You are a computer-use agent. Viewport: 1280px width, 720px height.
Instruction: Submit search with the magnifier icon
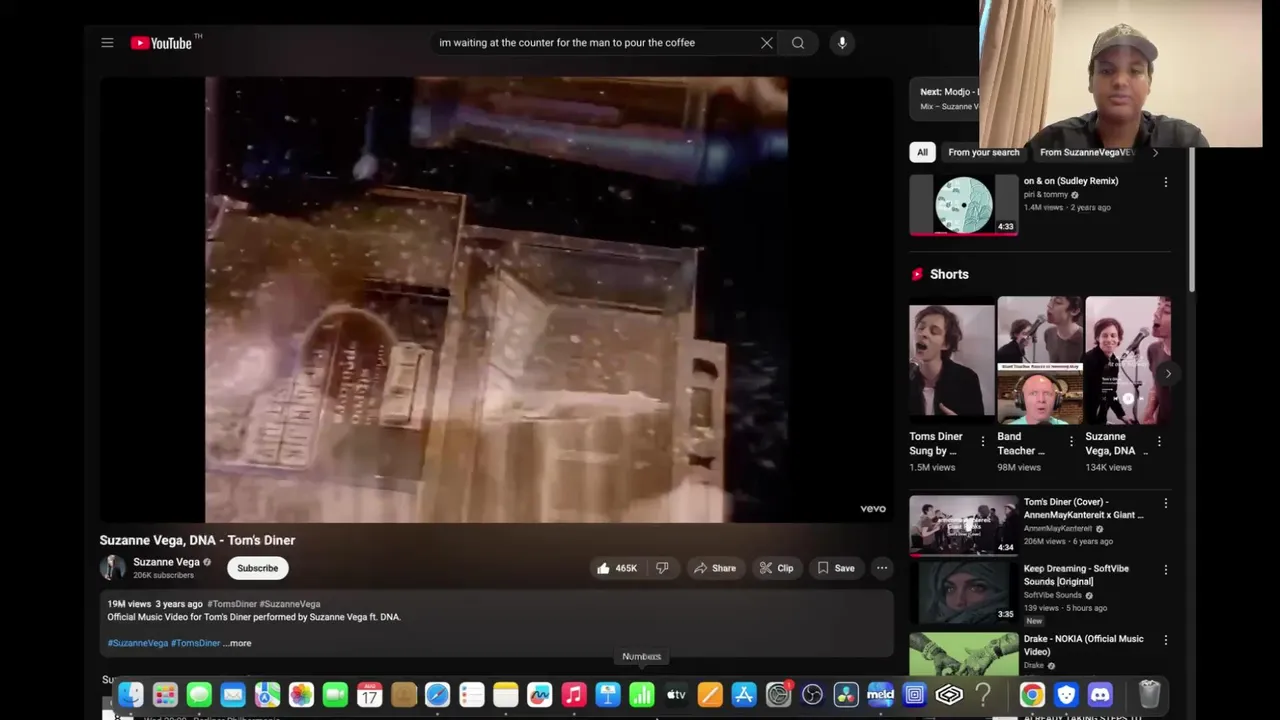[798, 43]
